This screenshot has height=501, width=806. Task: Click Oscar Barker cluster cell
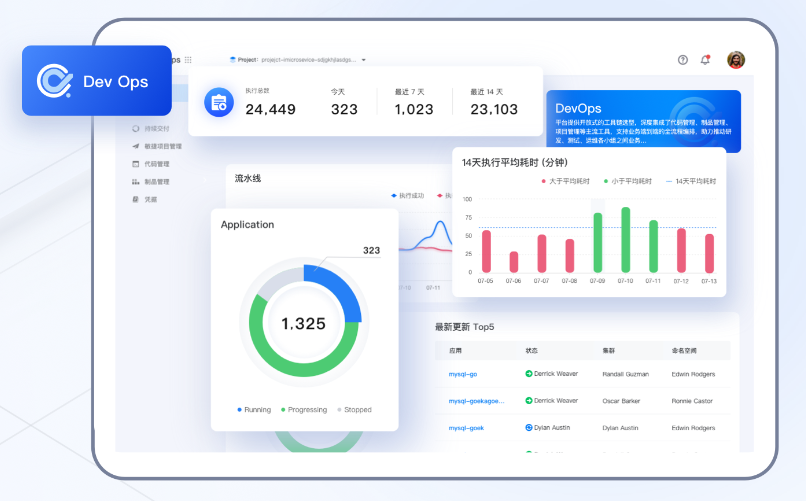[621, 401]
